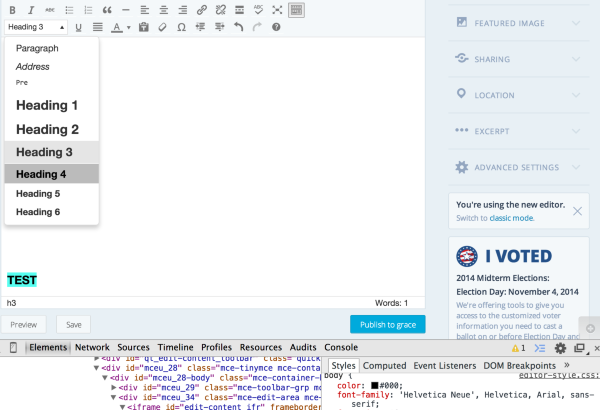The image size is (600, 410).
Task: Open the editor help icon
Action: click(276, 27)
